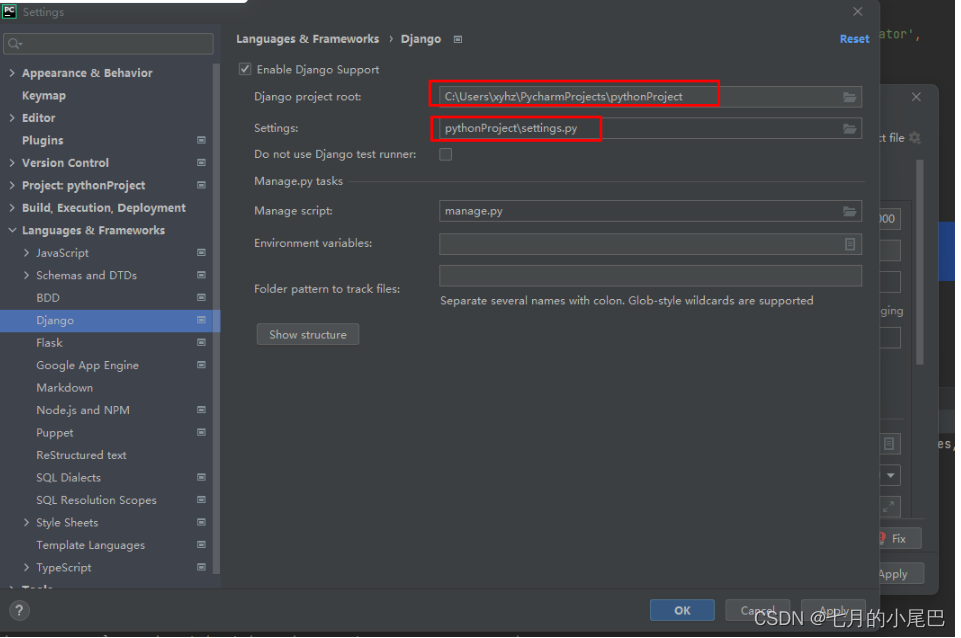Screen dimensions: 961x638
Task: Click the Apply button in the background dialog
Action: [901, 574]
